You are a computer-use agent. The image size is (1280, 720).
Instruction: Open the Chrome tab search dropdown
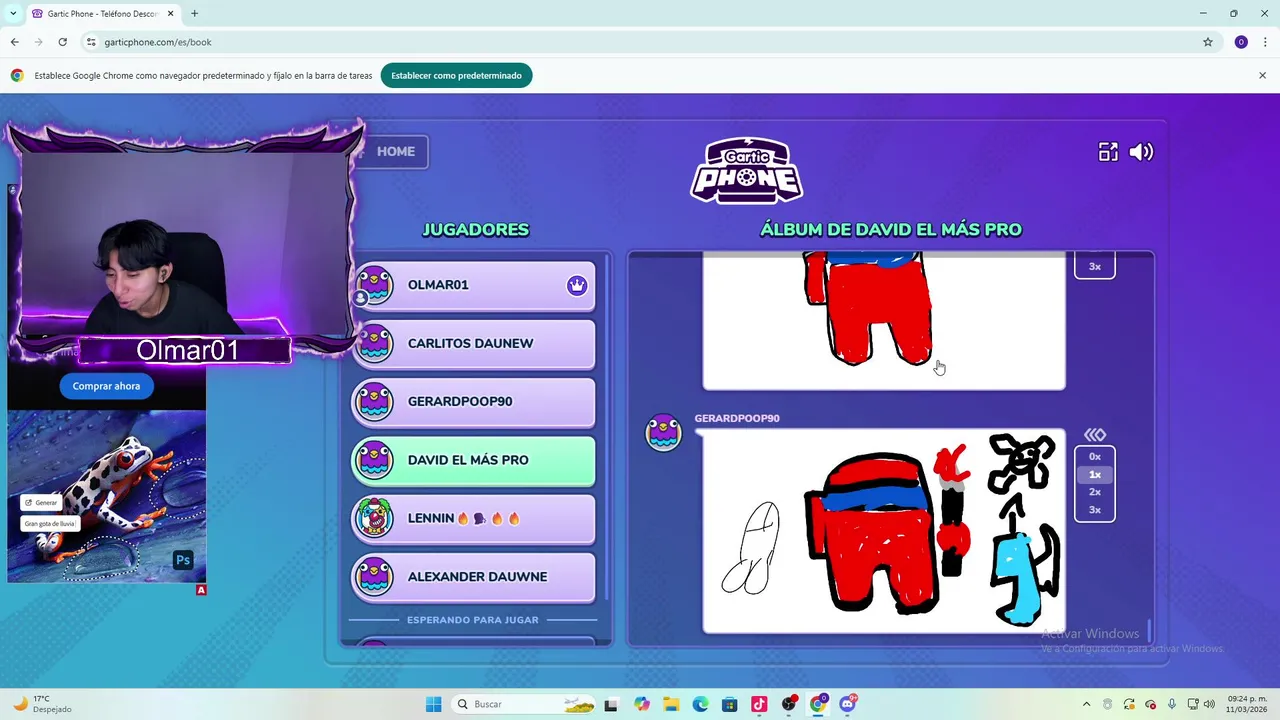(x=13, y=13)
